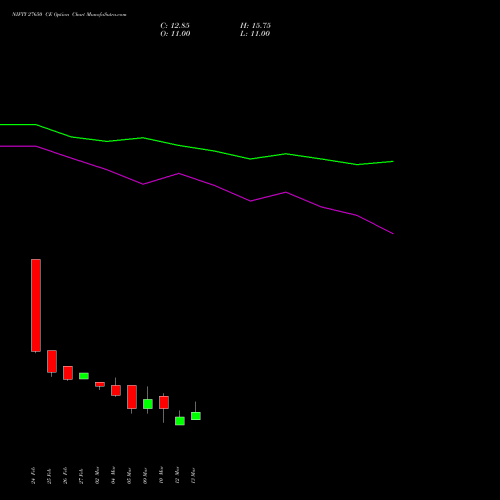500x500 pixels.
Task: Select the last green candle for 13 Mar
Action: 196,416
